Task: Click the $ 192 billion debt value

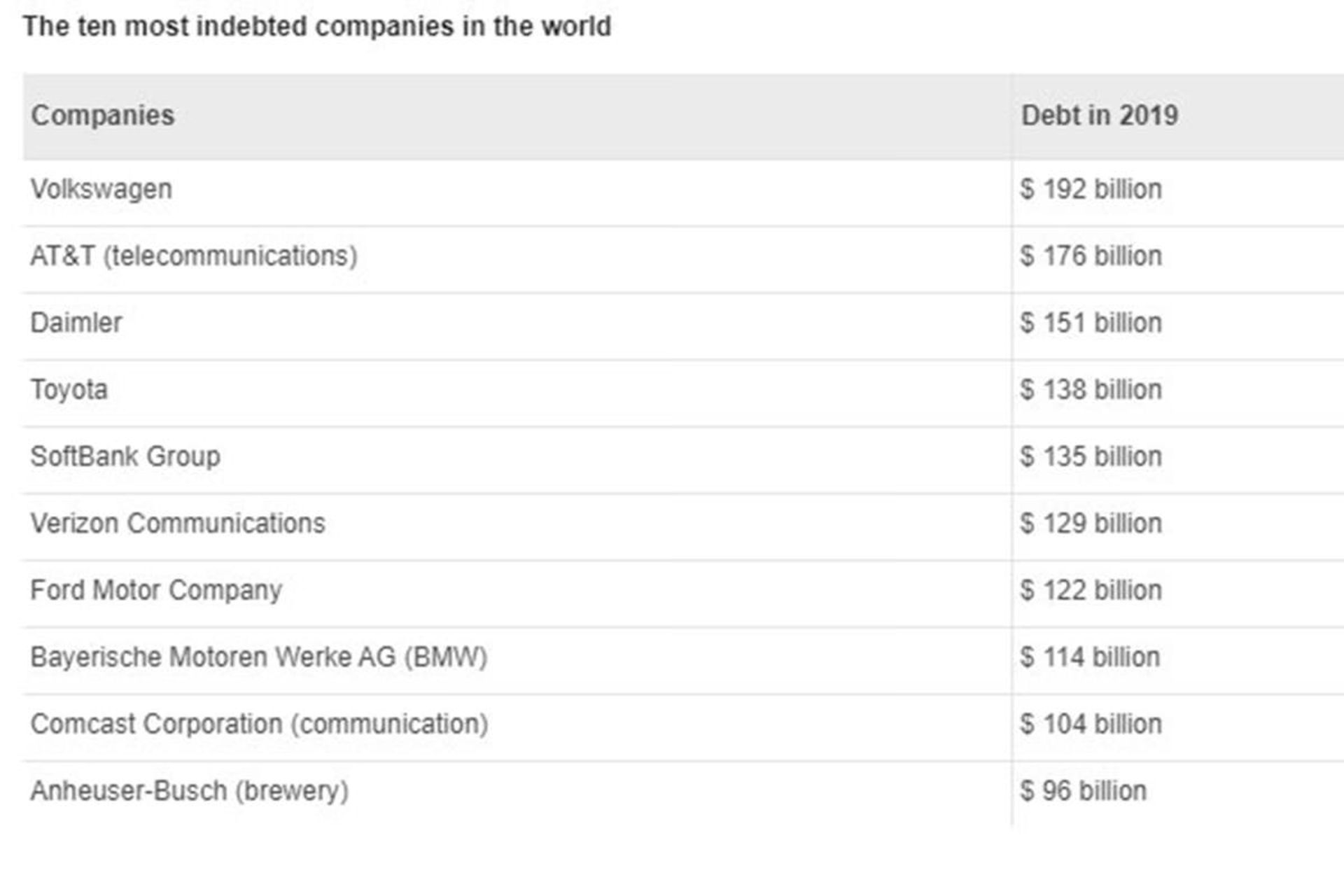Action: (x=1091, y=189)
